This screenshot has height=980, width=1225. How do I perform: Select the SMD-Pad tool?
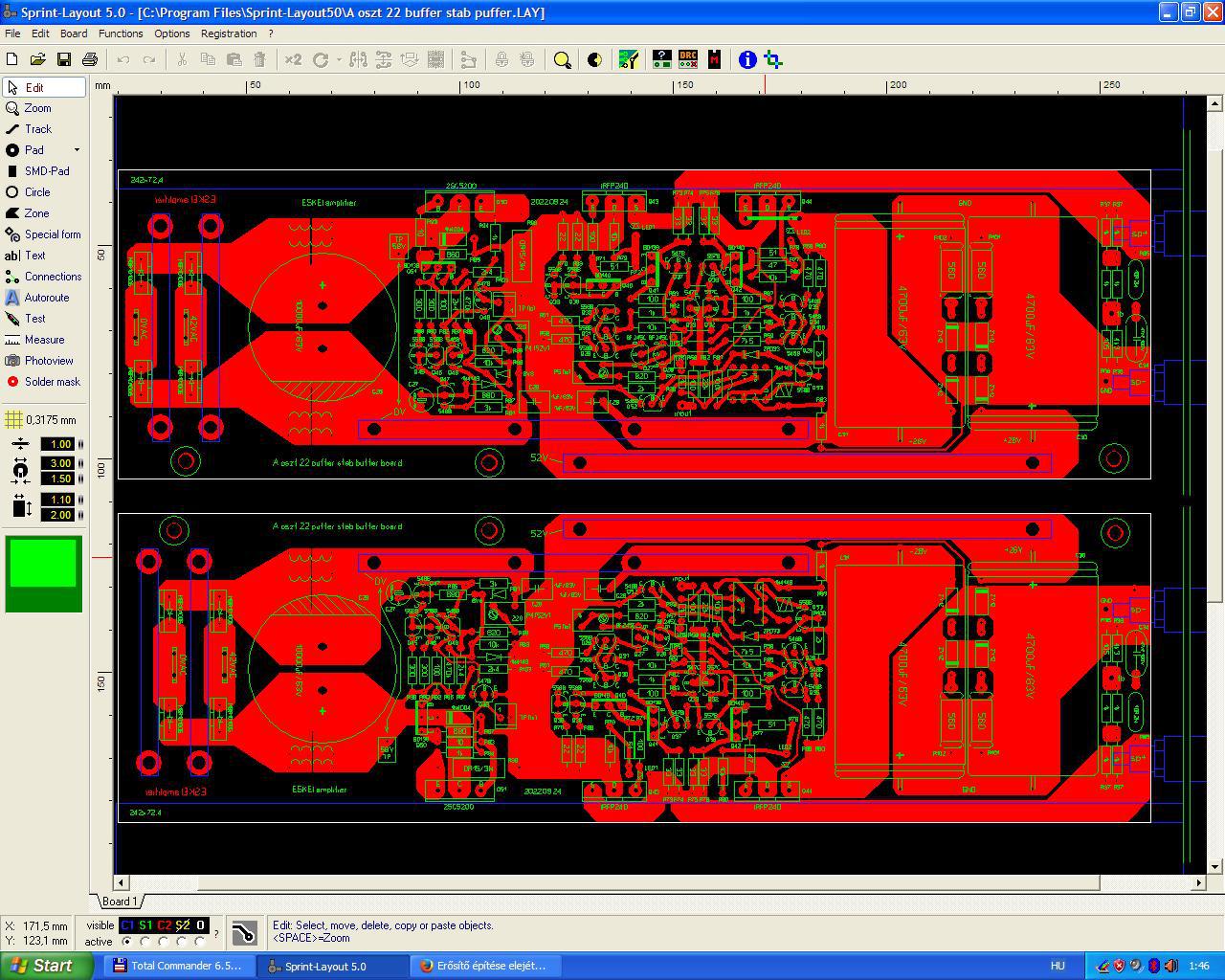point(44,171)
